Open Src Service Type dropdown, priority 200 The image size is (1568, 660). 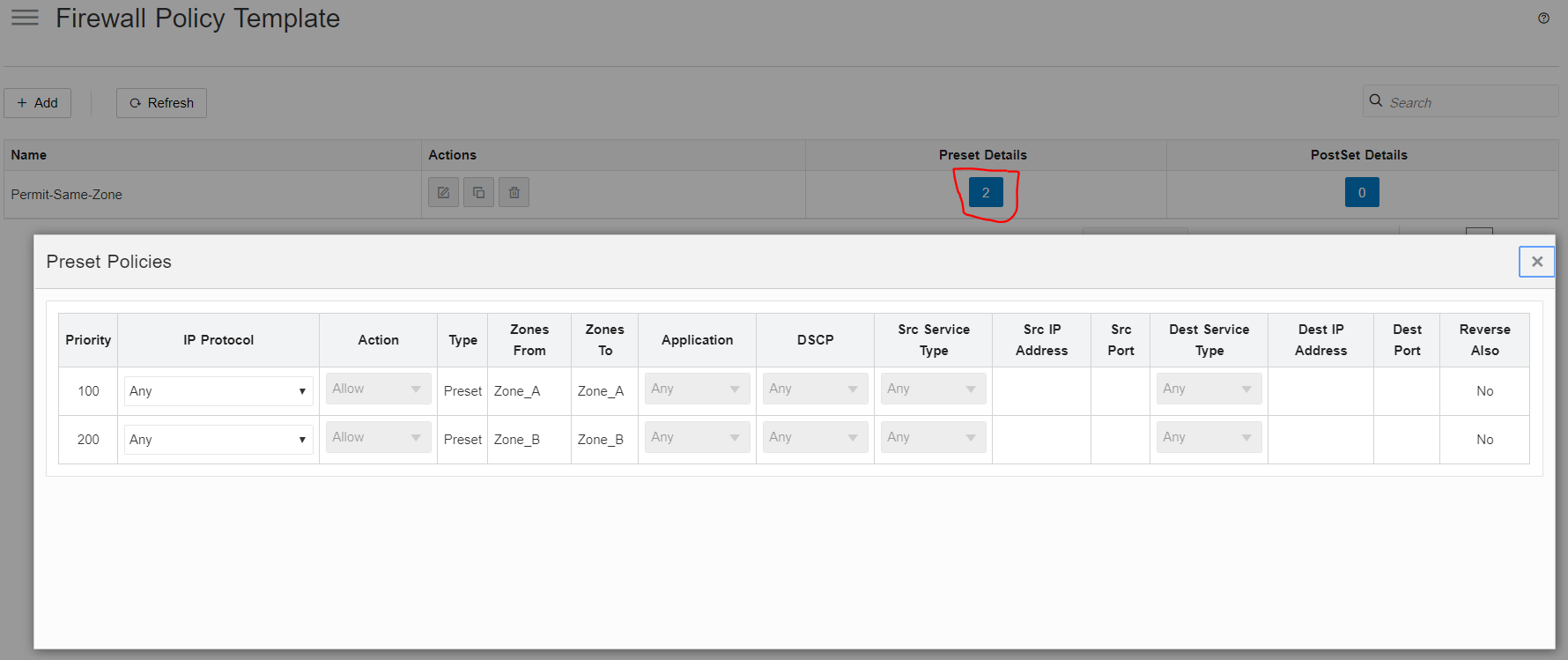tap(933, 437)
